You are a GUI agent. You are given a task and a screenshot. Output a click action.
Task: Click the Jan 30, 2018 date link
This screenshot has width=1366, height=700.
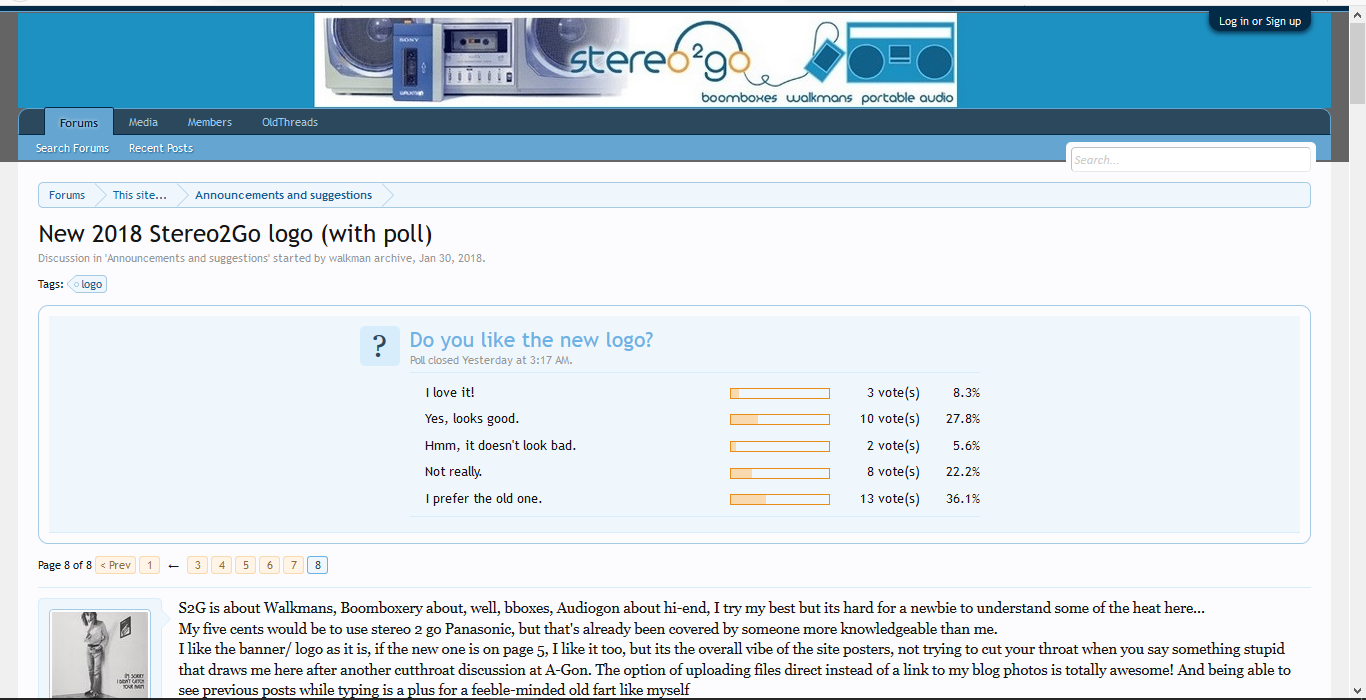(x=451, y=258)
